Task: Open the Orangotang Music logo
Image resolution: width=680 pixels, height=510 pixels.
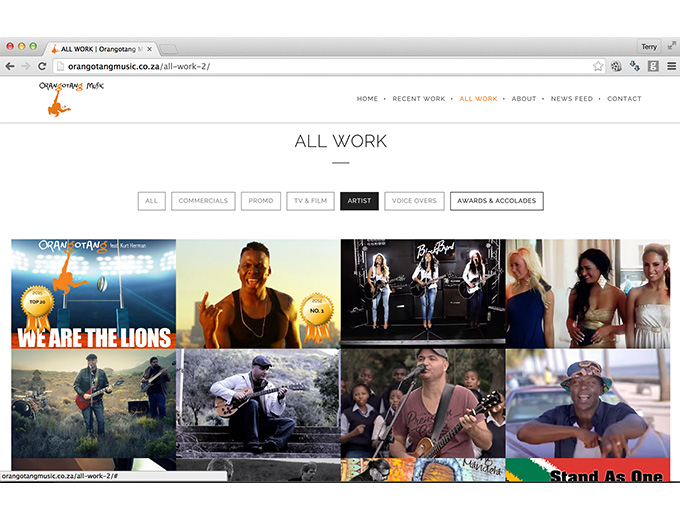Action: click(x=71, y=99)
